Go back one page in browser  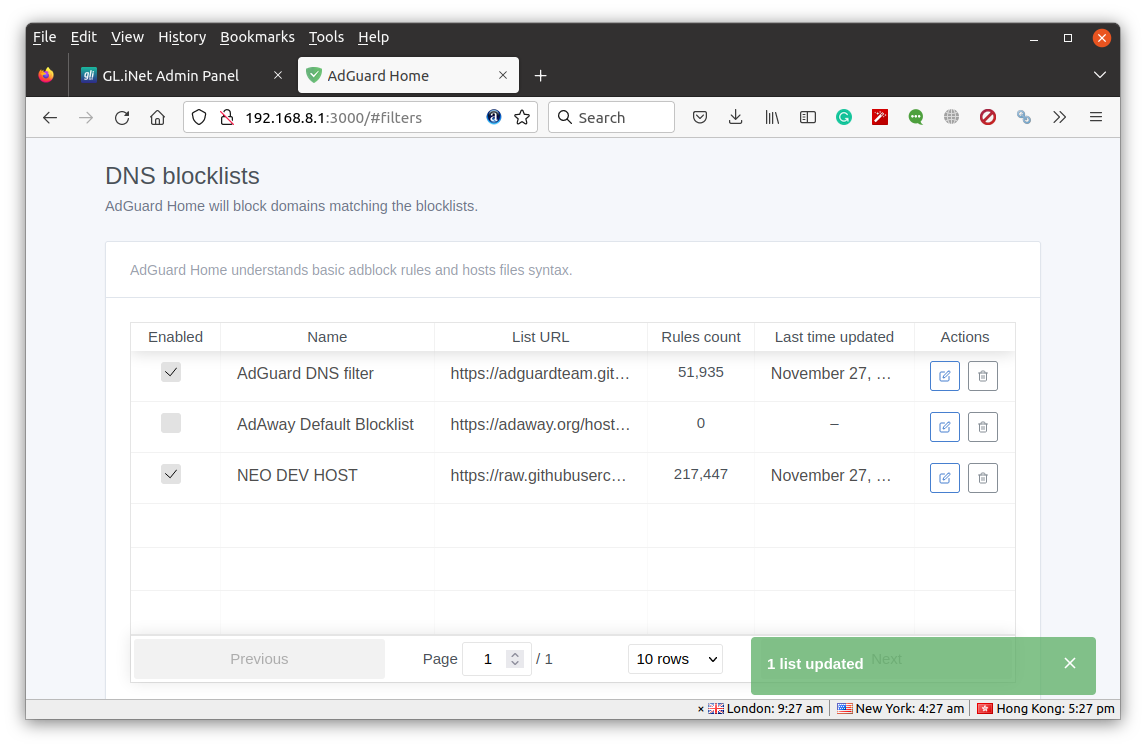tap(50, 118)
